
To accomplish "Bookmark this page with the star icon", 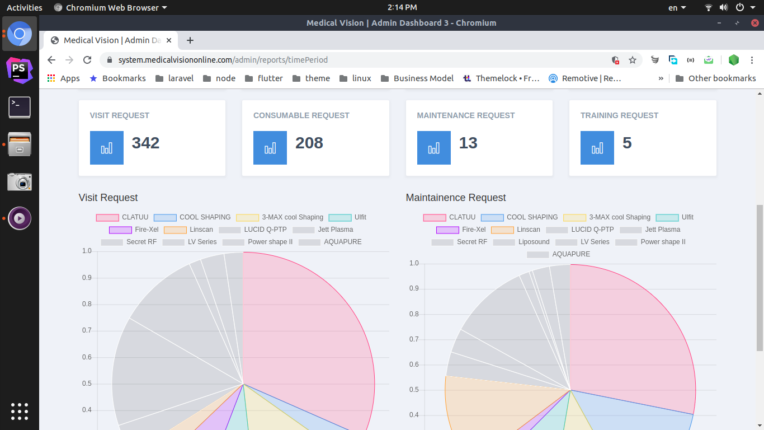I will [632, 60].
